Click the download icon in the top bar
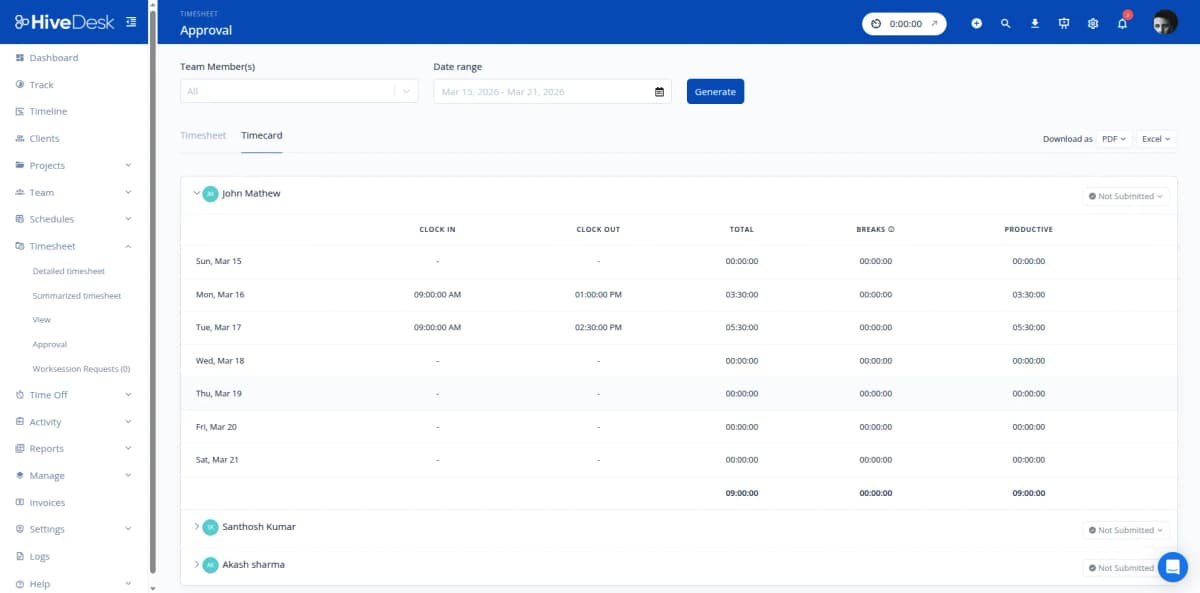This screenshot has width=1200, height=593. pyautogui.click(x=1034, y=22)
